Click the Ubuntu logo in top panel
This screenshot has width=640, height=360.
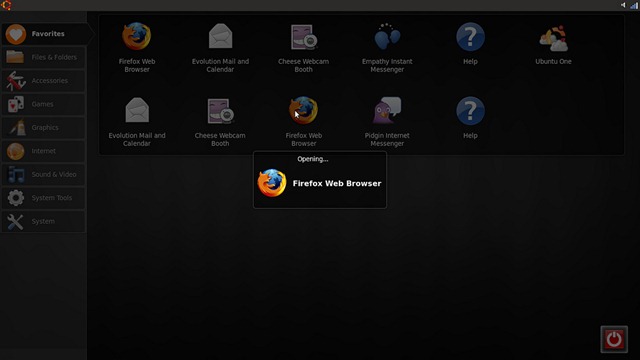7,5
